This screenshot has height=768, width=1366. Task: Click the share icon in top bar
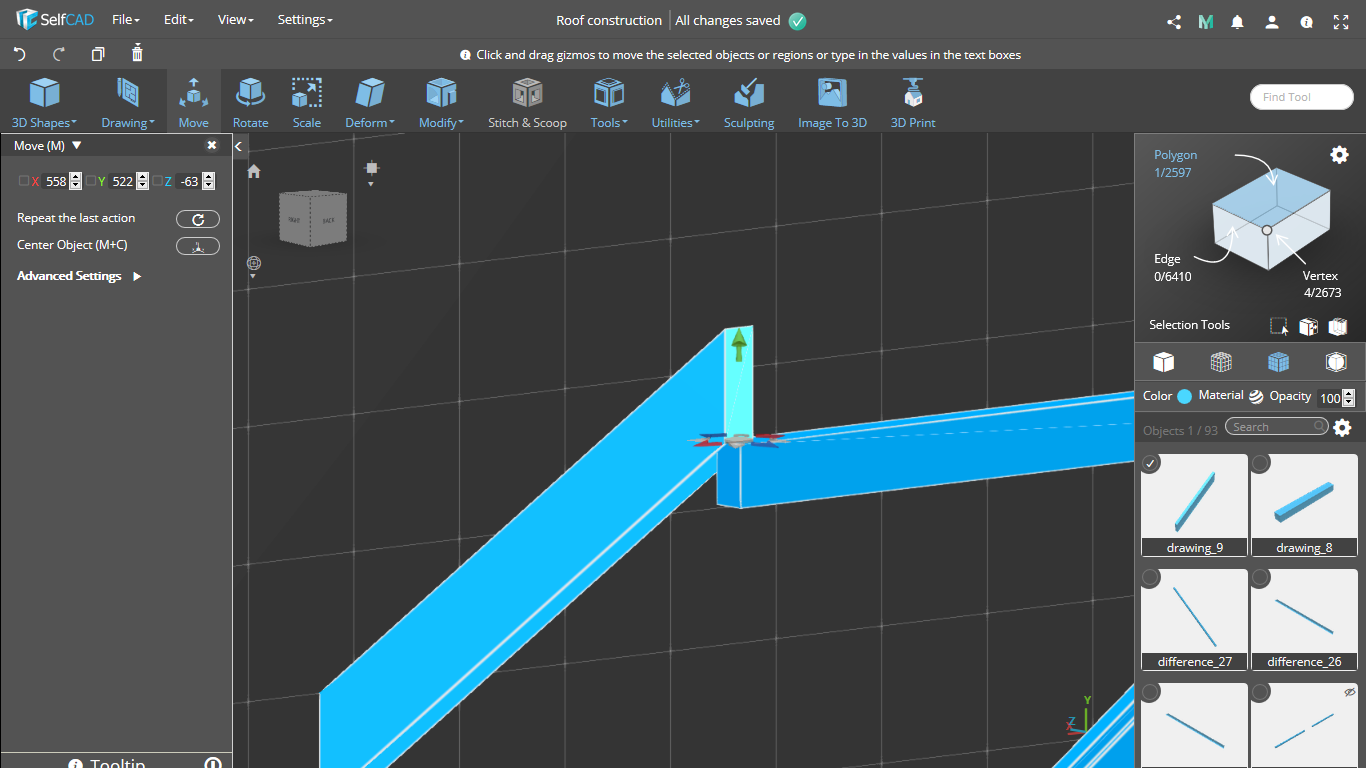point(1174,21)
